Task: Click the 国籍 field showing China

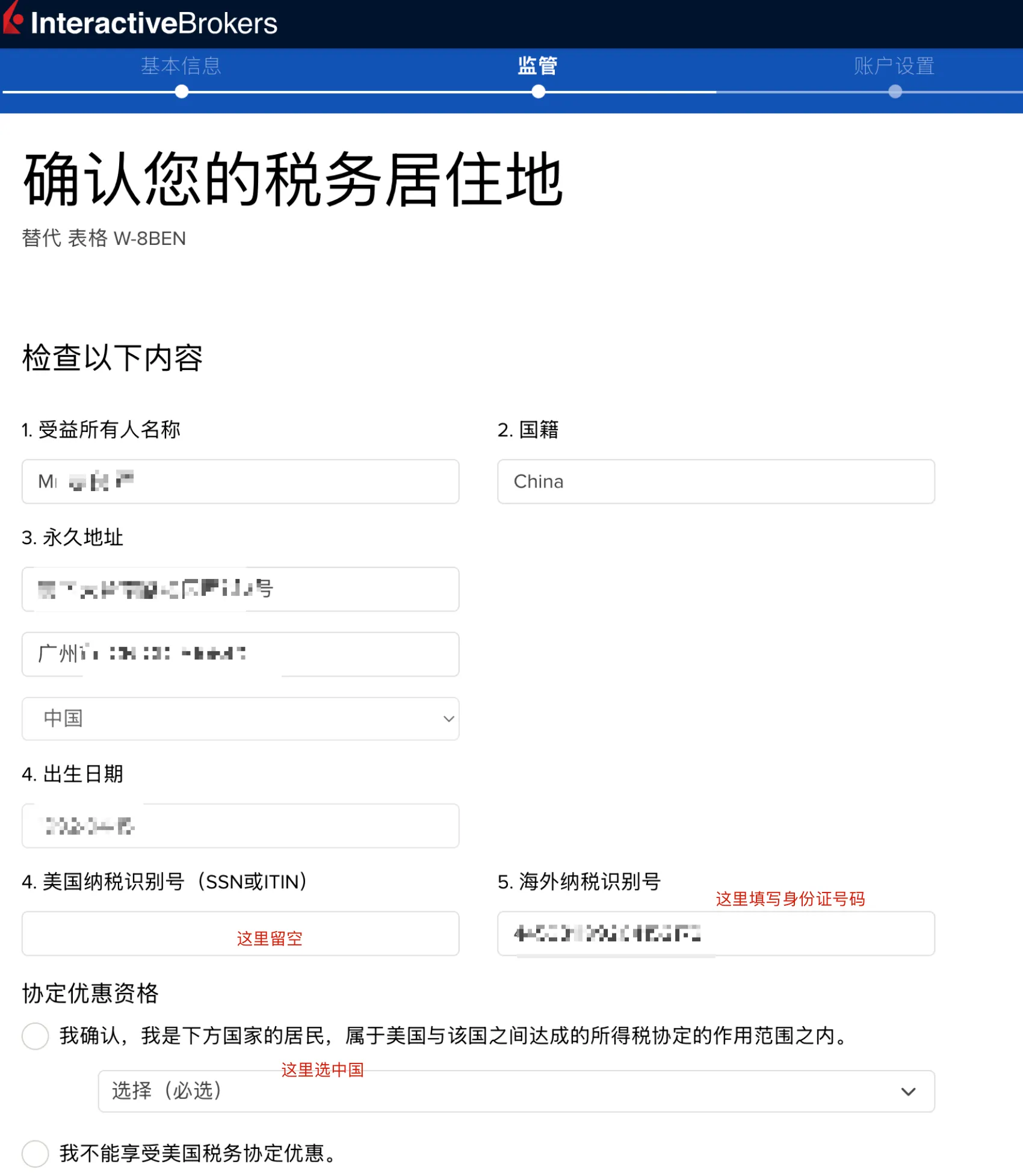Action: pos(715,481)
